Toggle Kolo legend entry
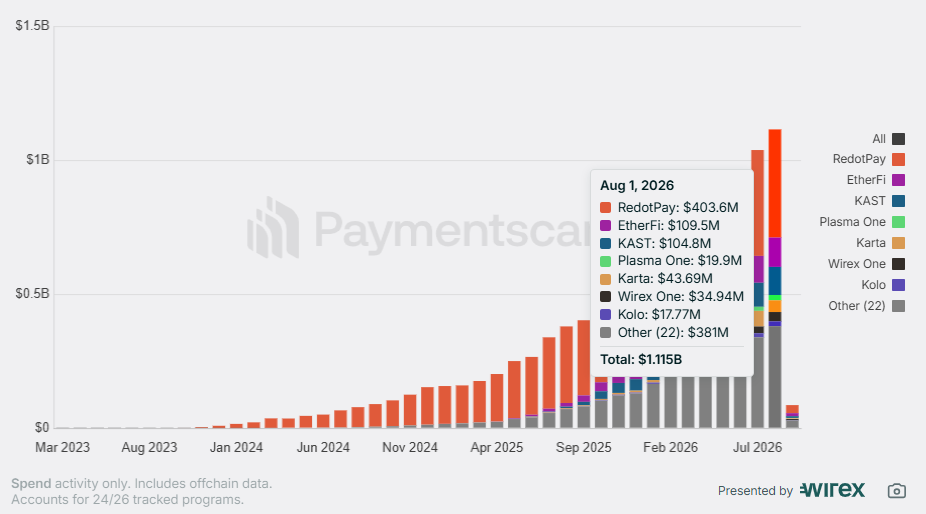The height and width of the screenshot is (514, 926). click(x=883, y=285)
